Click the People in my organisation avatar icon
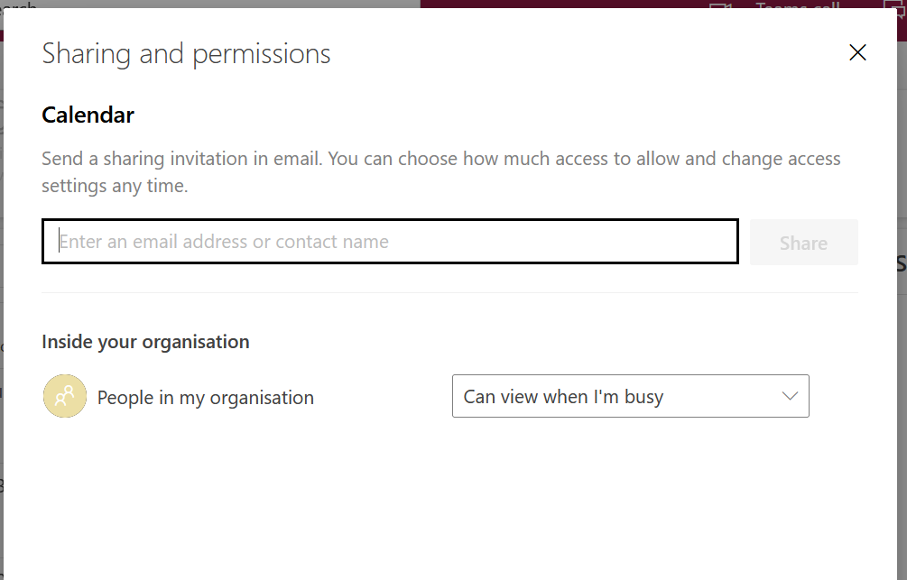Screen dimensions: 908x580 pyautogui.click(x=65, y=397)
